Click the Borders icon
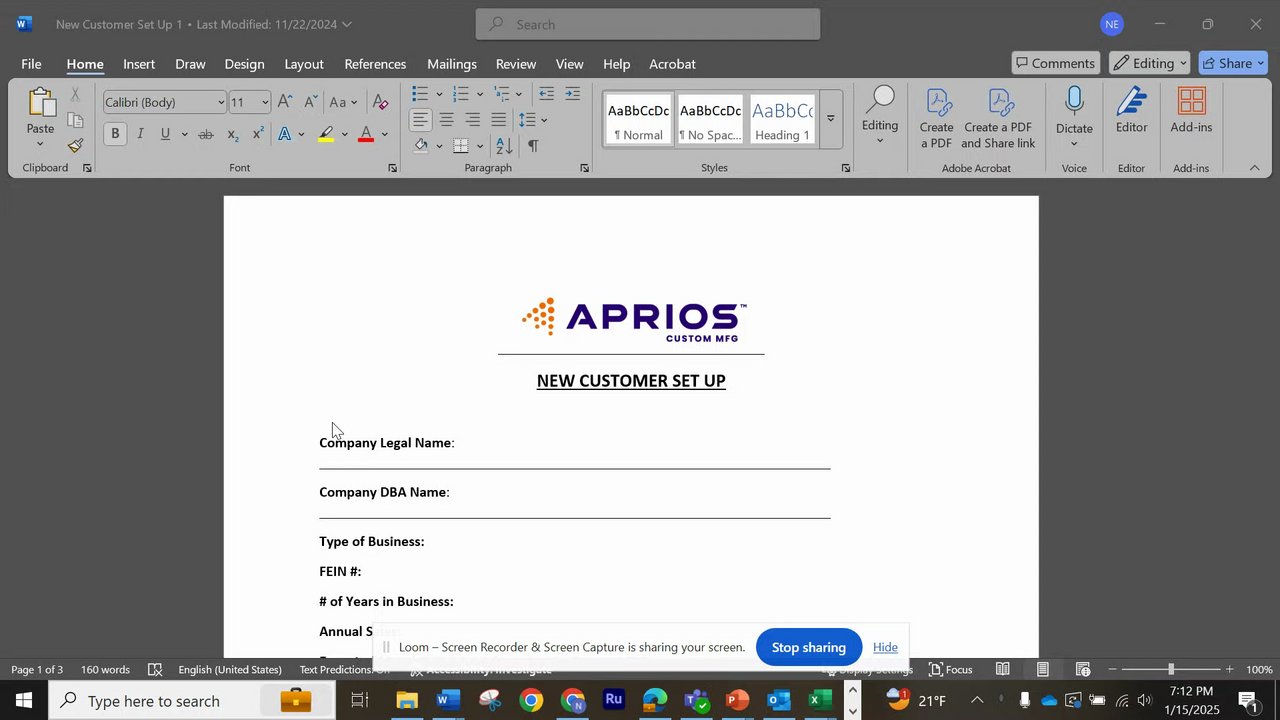Image resolution: width=1280 pixels, height=720 pixels. tap(460, 146)
